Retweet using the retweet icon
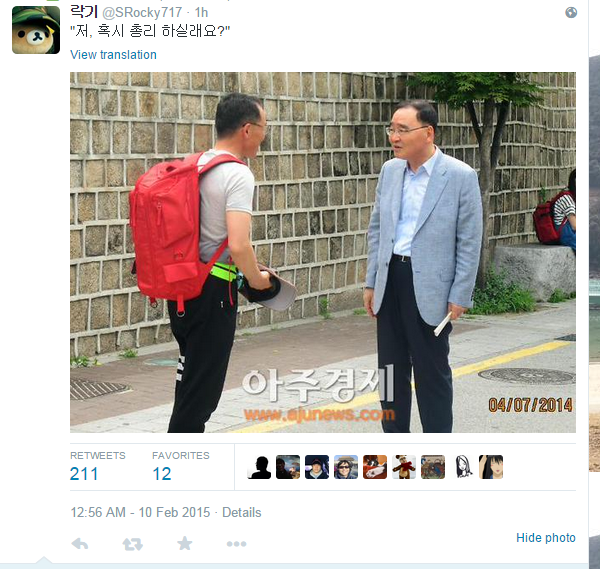 [x=132, y=544]
